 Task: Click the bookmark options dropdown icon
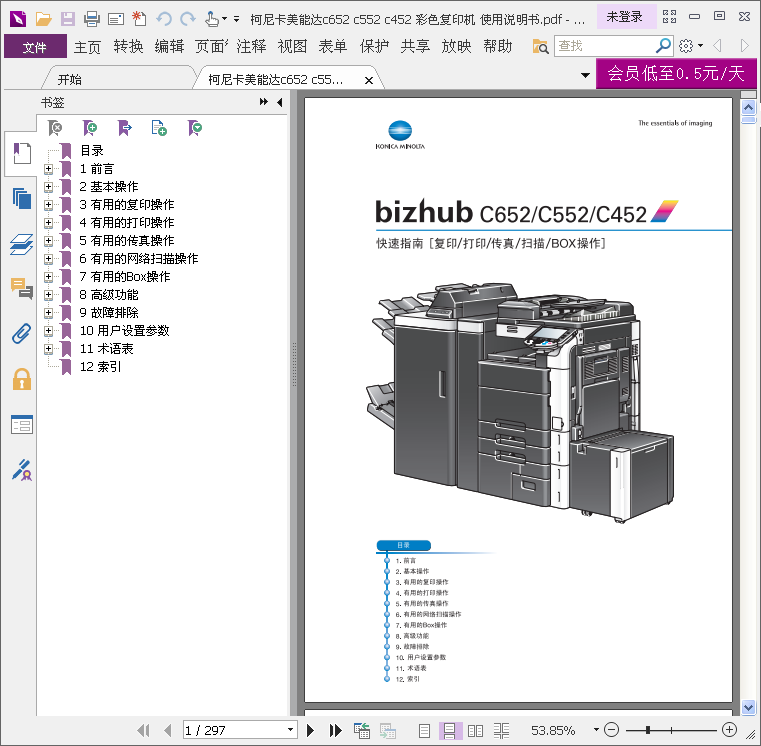(x=195, y=128)
